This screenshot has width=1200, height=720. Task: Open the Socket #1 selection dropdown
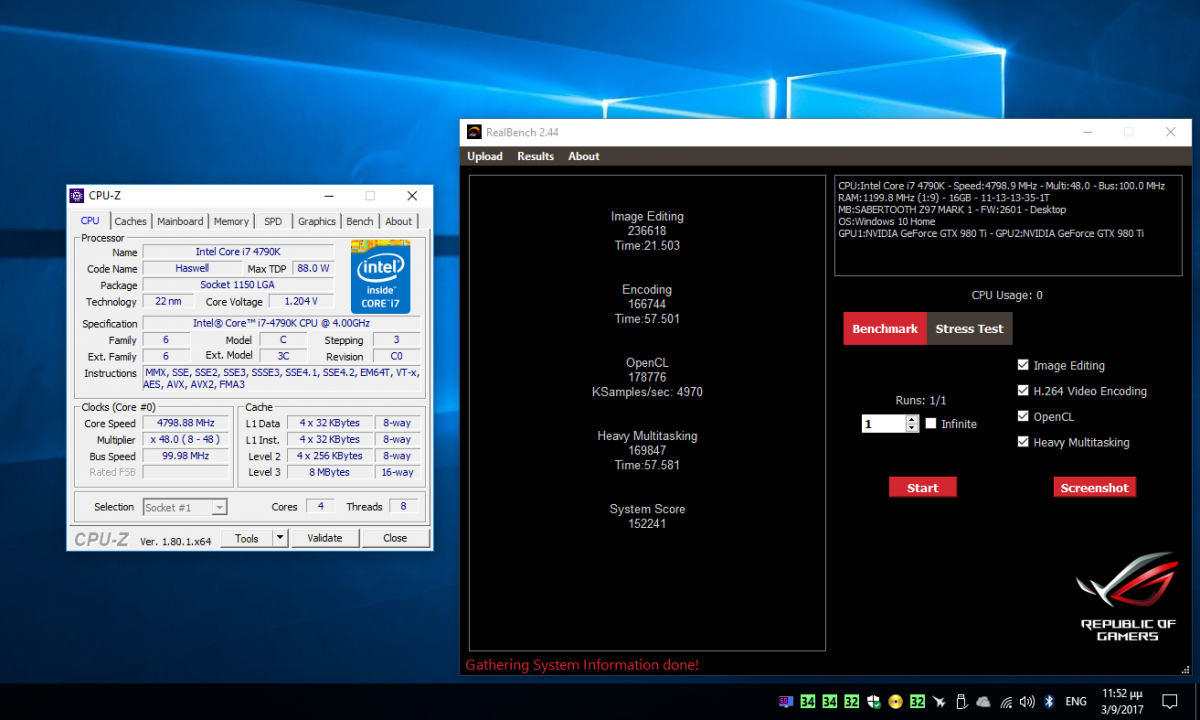(x=185, y=507)
